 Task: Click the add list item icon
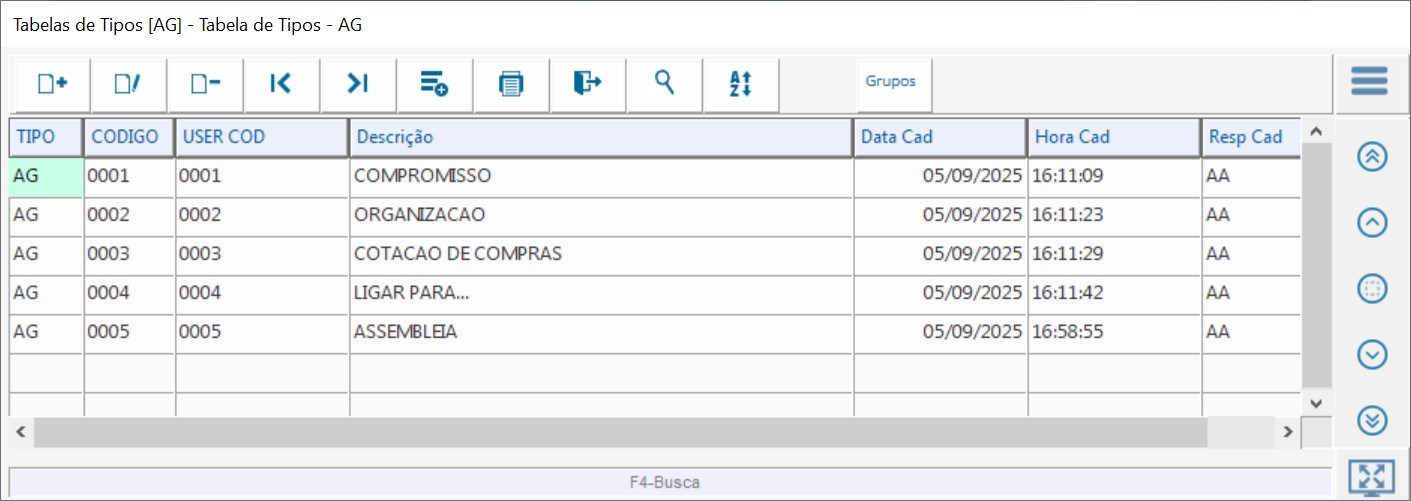pos(434,84)
